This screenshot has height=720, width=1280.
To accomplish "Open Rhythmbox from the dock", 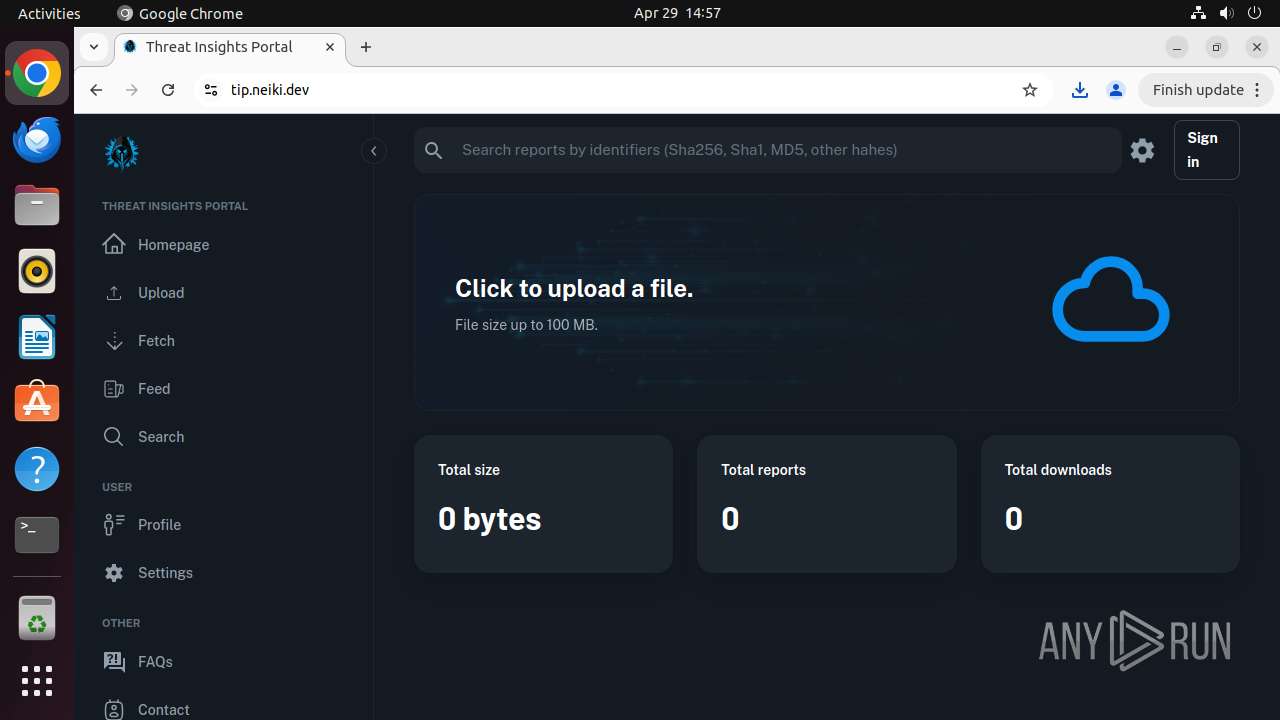I will pos(37,272).
